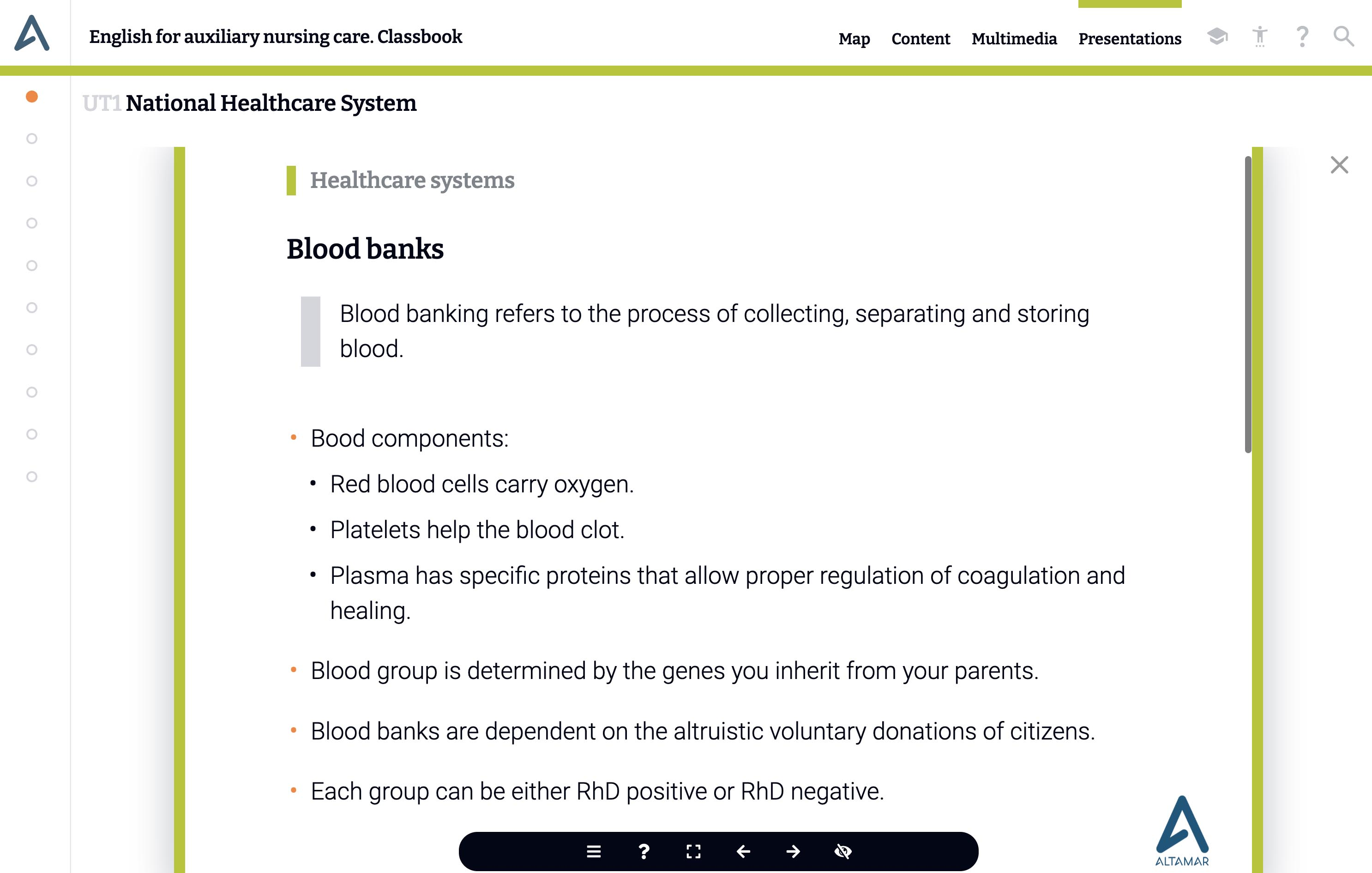The width and height of the screenshot is (1372, 873).
Task: Advance to the next slide arrow
Action: point(793,851)
